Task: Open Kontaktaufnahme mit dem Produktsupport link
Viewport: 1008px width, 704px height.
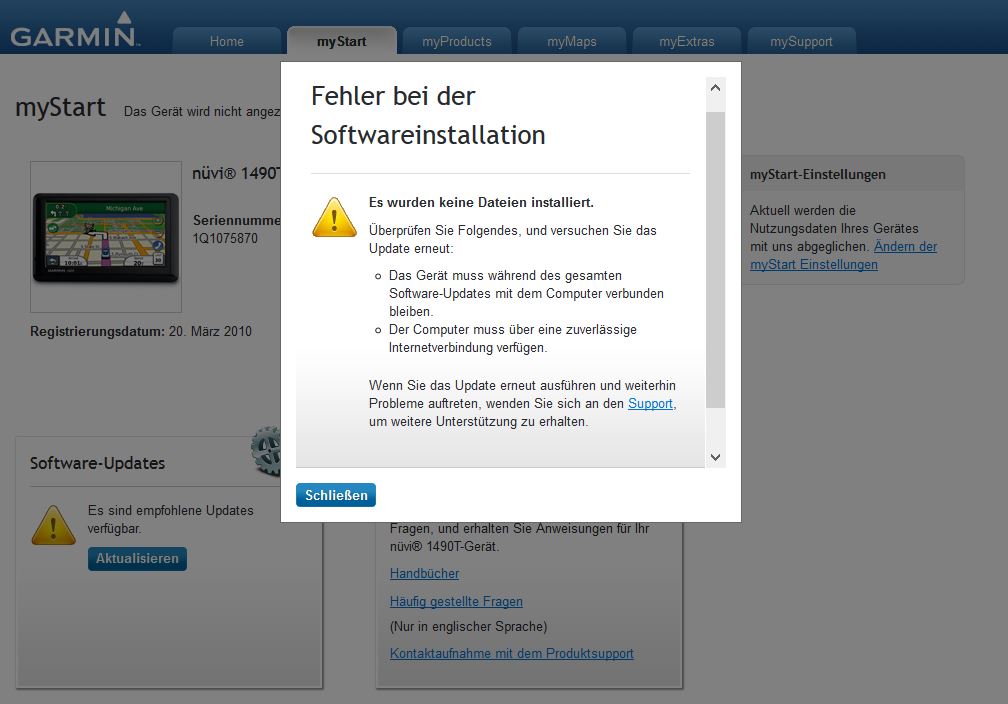Action: (x=511, y=654)
